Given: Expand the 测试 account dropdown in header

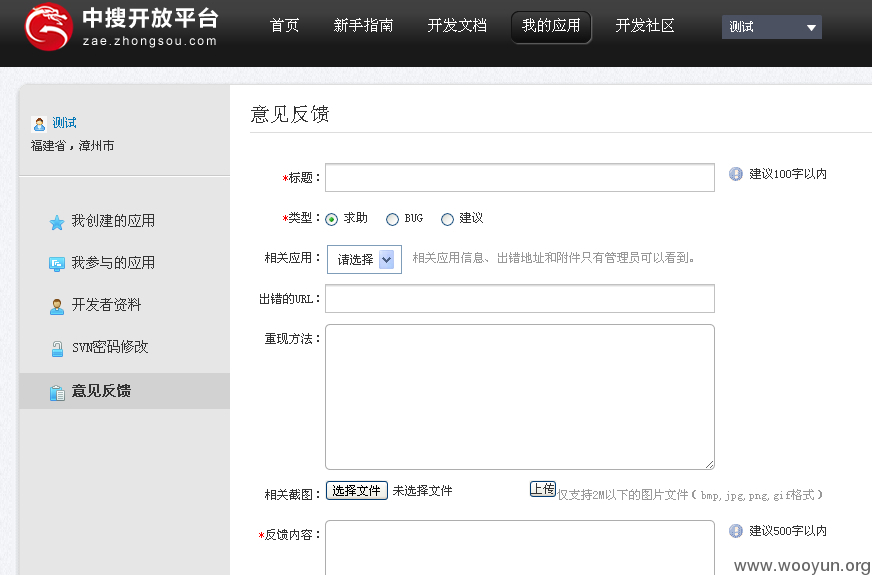Looking at the screenshot, I should 771,27.
